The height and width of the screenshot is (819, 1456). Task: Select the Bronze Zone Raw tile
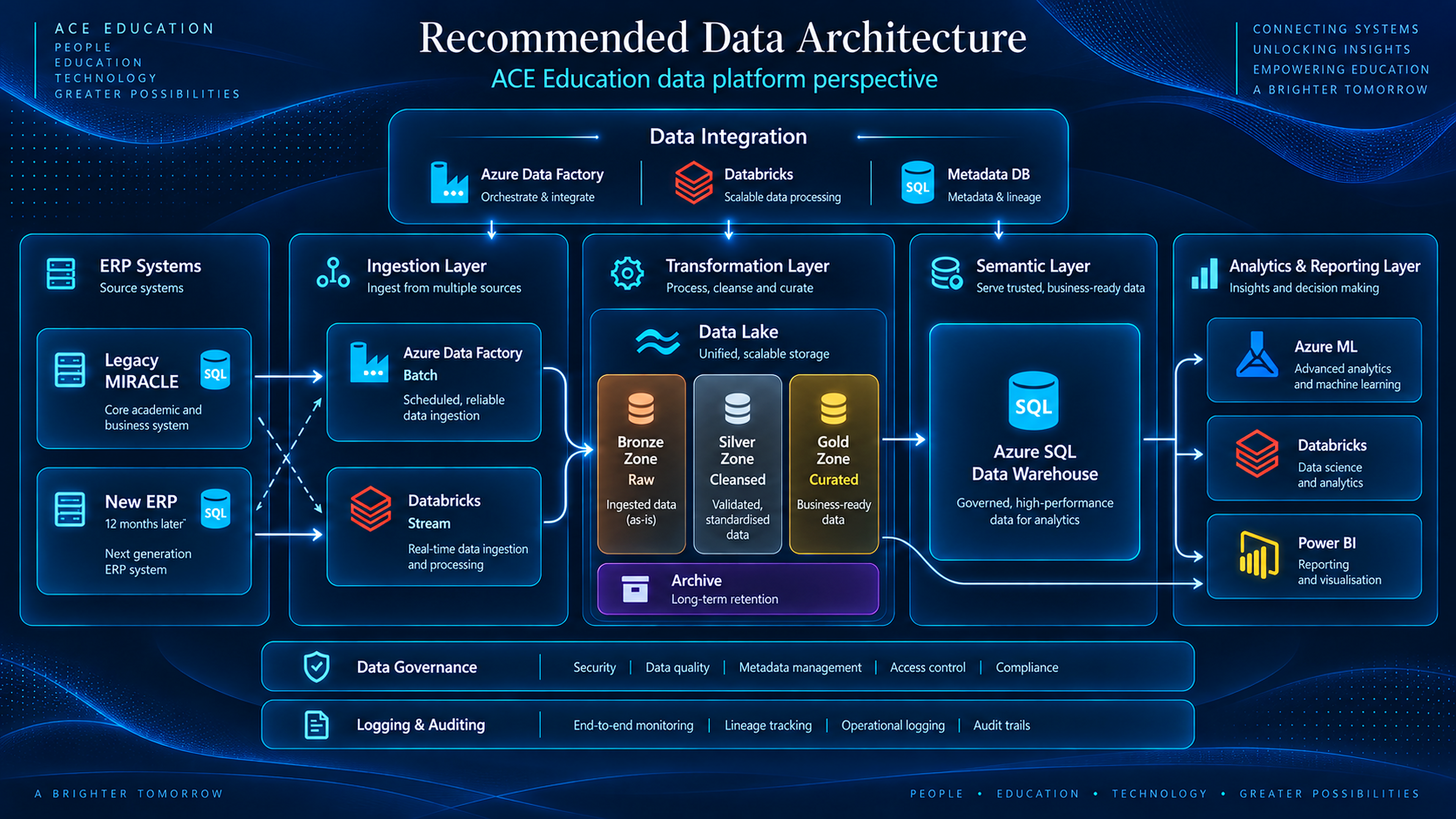[641, 464]
